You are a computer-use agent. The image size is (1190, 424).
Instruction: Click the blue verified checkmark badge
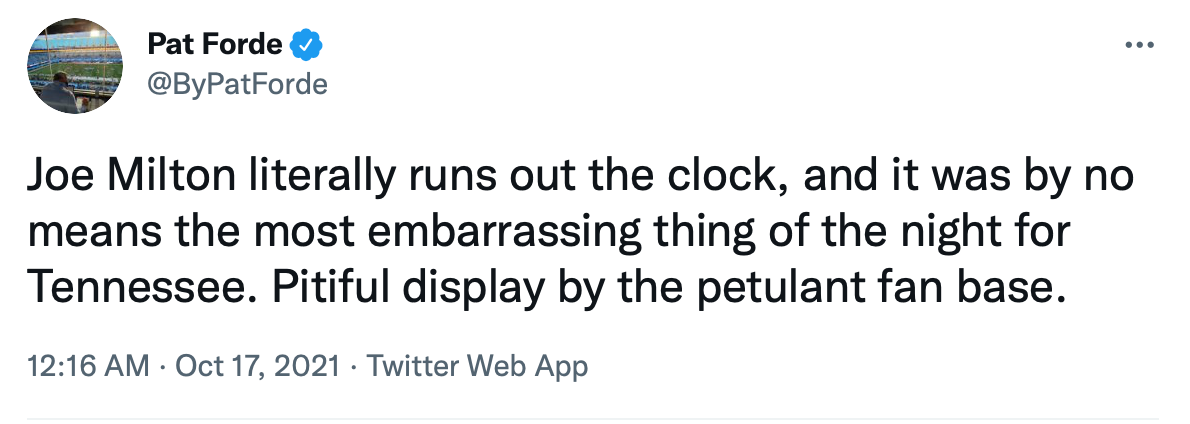pyautogui.click(x=305, y=45)
